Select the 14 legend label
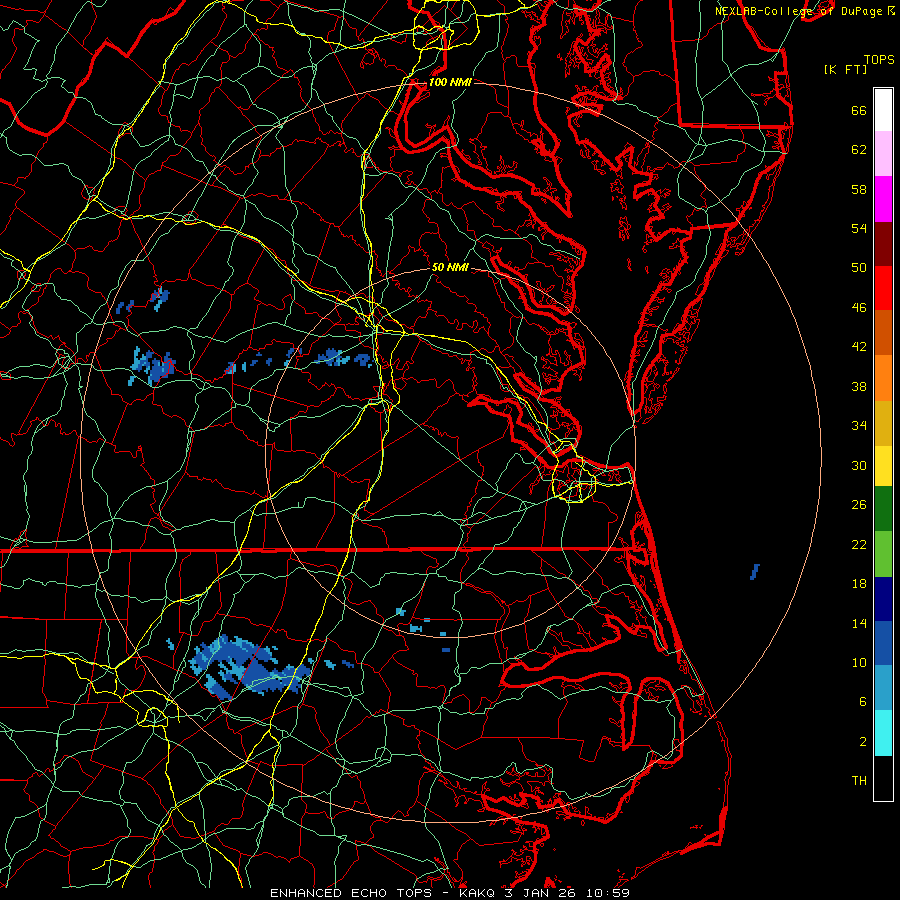This screenshot has height=900, width=900. pyautogui.click(x=859, y=623)
